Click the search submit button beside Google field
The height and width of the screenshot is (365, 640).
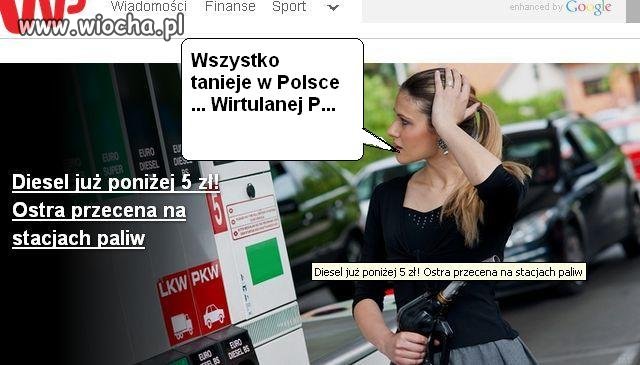[633, 10]
